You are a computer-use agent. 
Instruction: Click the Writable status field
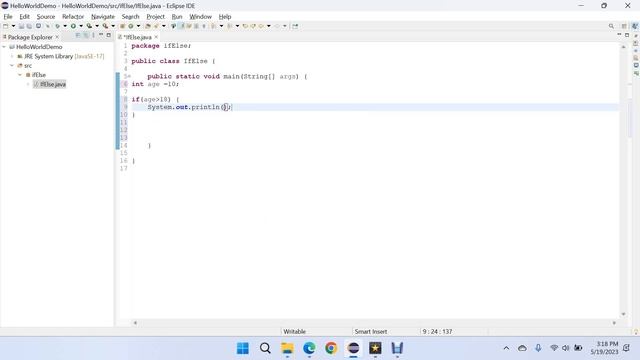(x=294, y=332)
